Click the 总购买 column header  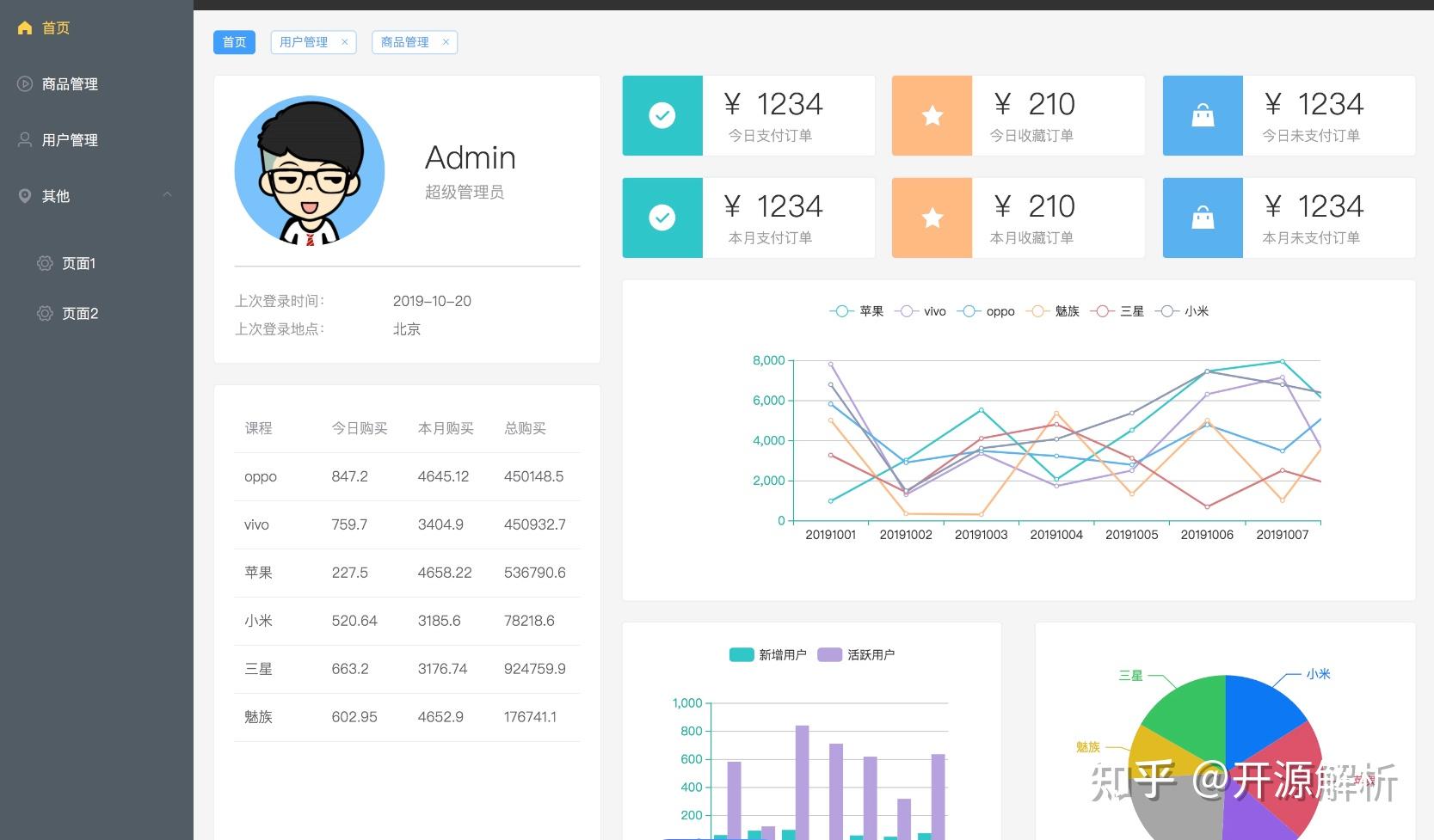click(525, 428)
